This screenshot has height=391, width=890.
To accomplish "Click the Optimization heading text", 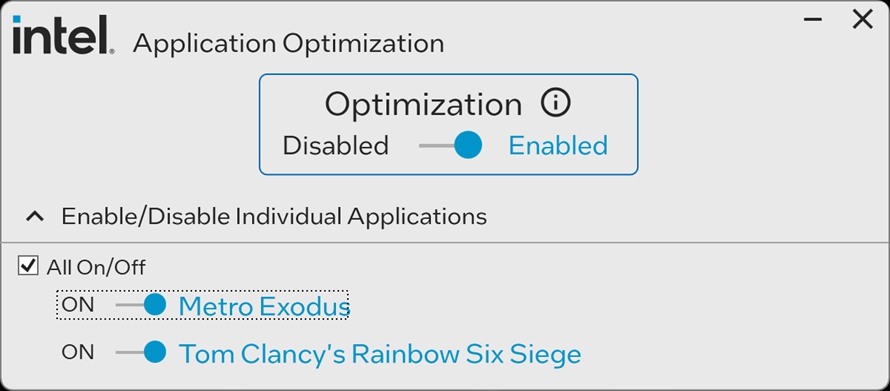I will 423,104.
